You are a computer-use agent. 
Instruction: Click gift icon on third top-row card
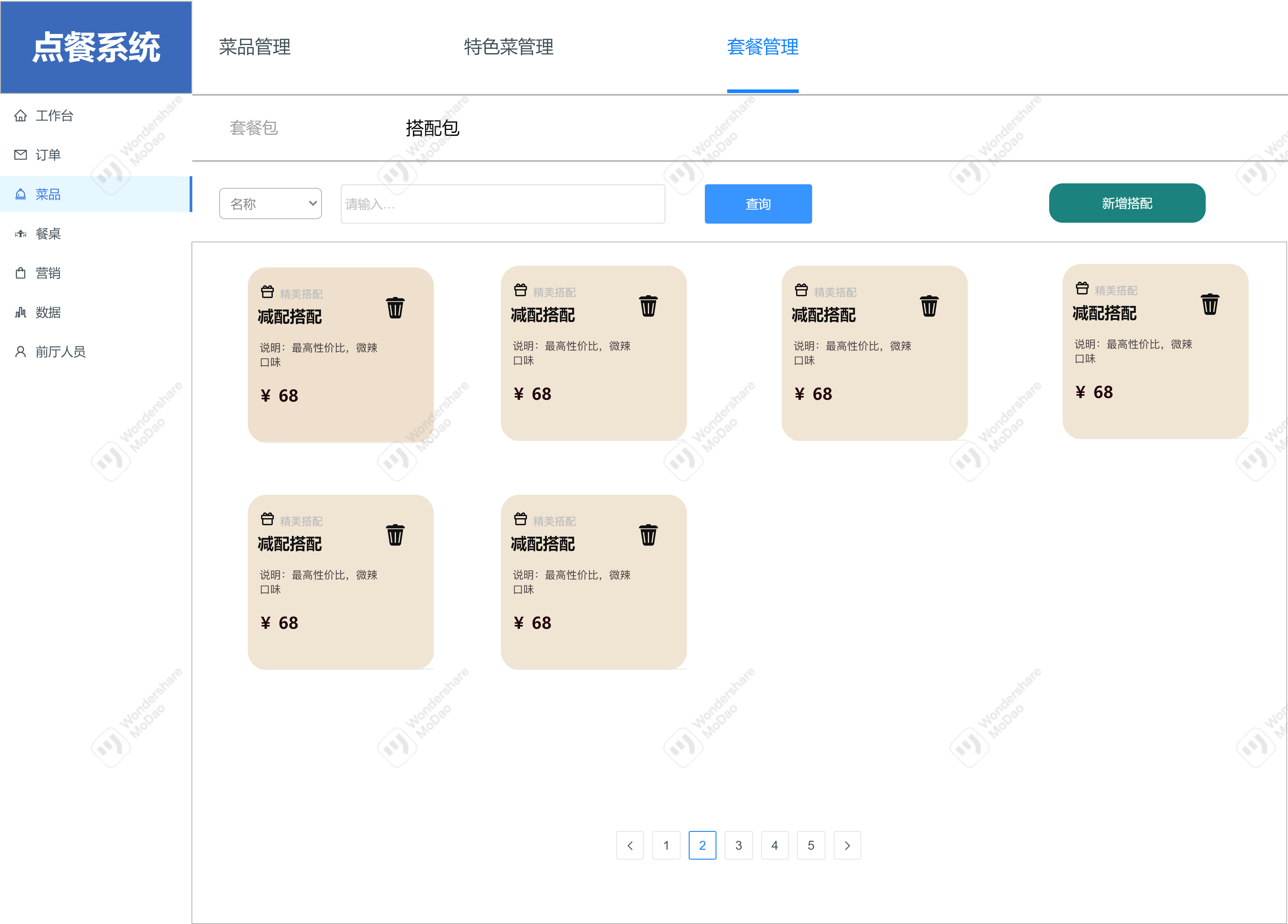pos(801,290)
